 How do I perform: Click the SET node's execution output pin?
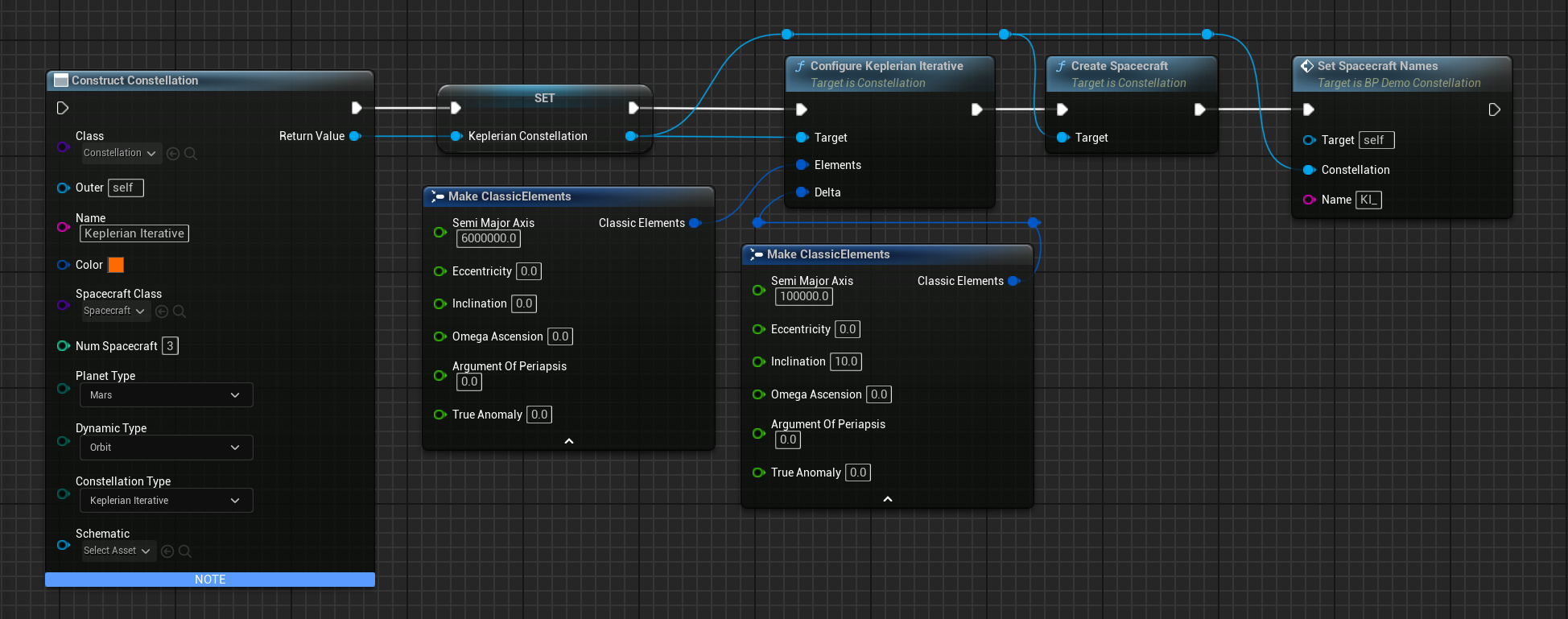point(633,108)
